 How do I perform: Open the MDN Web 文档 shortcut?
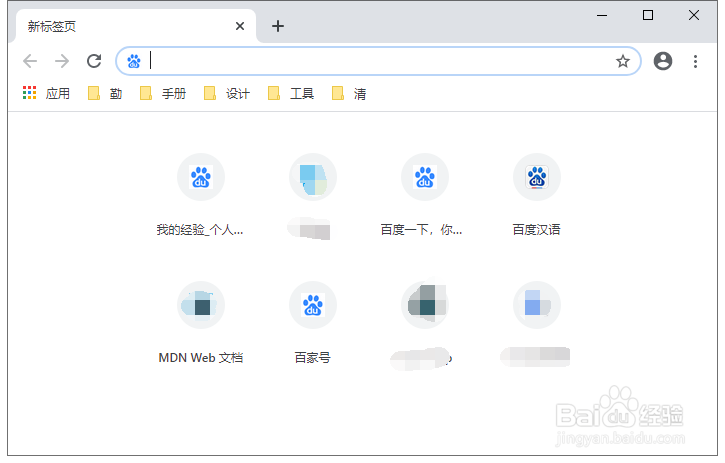(201, 323)
